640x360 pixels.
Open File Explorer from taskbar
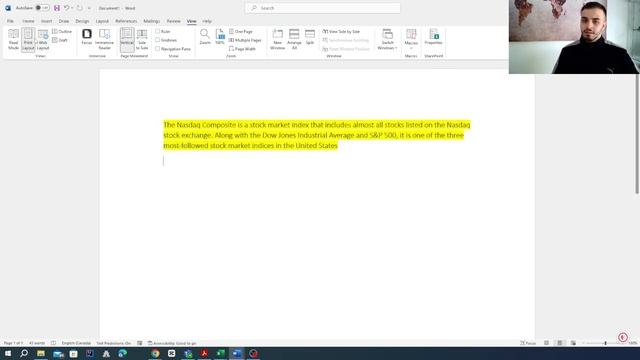coord(41,353)
